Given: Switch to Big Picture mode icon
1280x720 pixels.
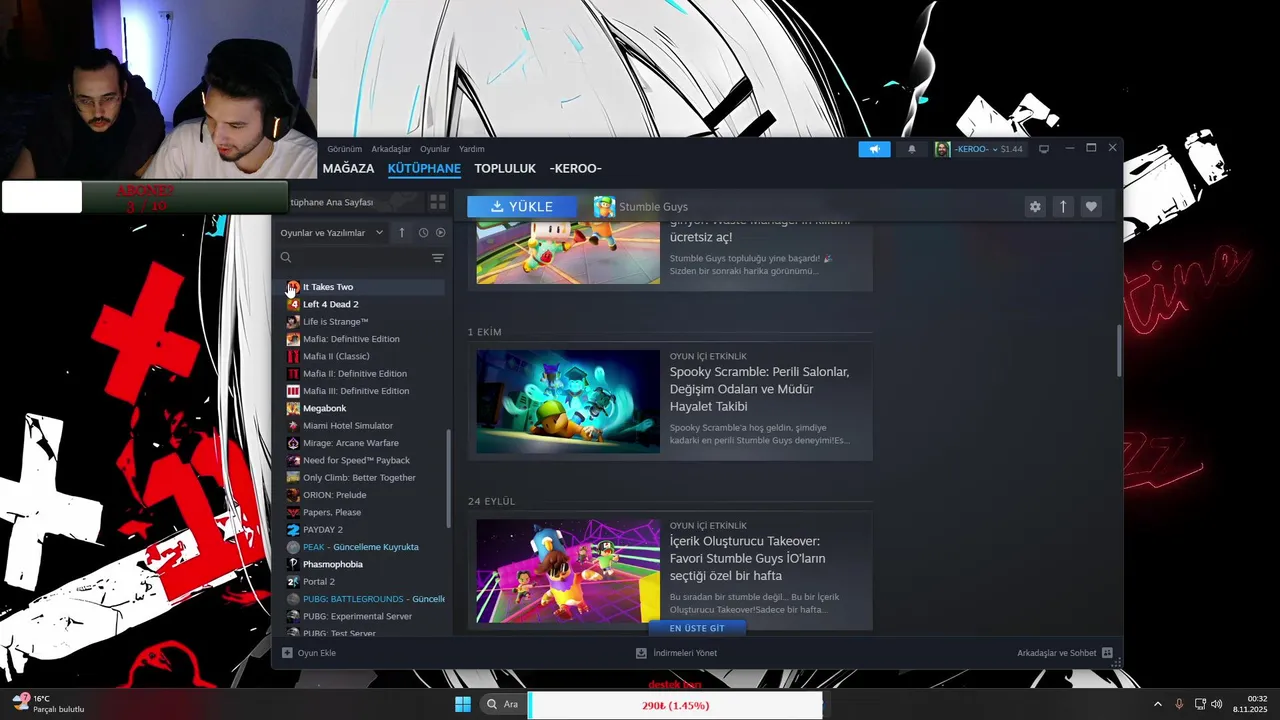Looking at the screenshot, I should click(1044, 149).
